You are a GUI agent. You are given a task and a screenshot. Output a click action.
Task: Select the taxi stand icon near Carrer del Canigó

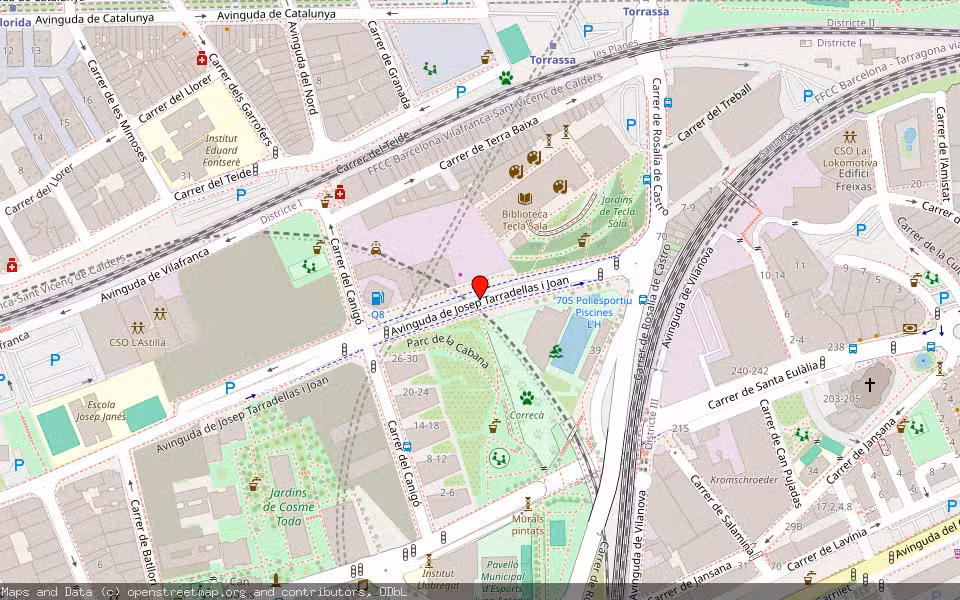[375, 249]
